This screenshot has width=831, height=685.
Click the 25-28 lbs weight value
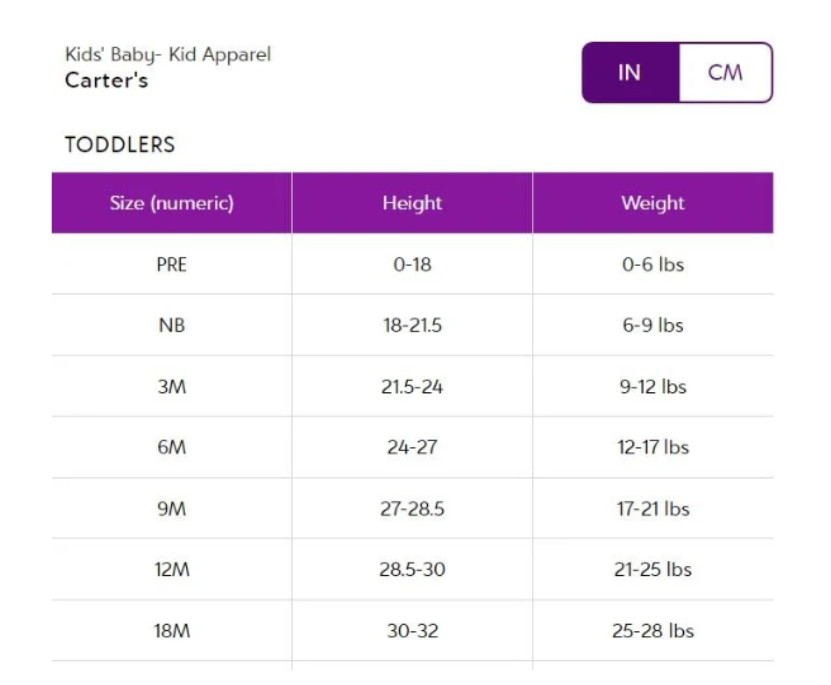click(x=653, y=631)
